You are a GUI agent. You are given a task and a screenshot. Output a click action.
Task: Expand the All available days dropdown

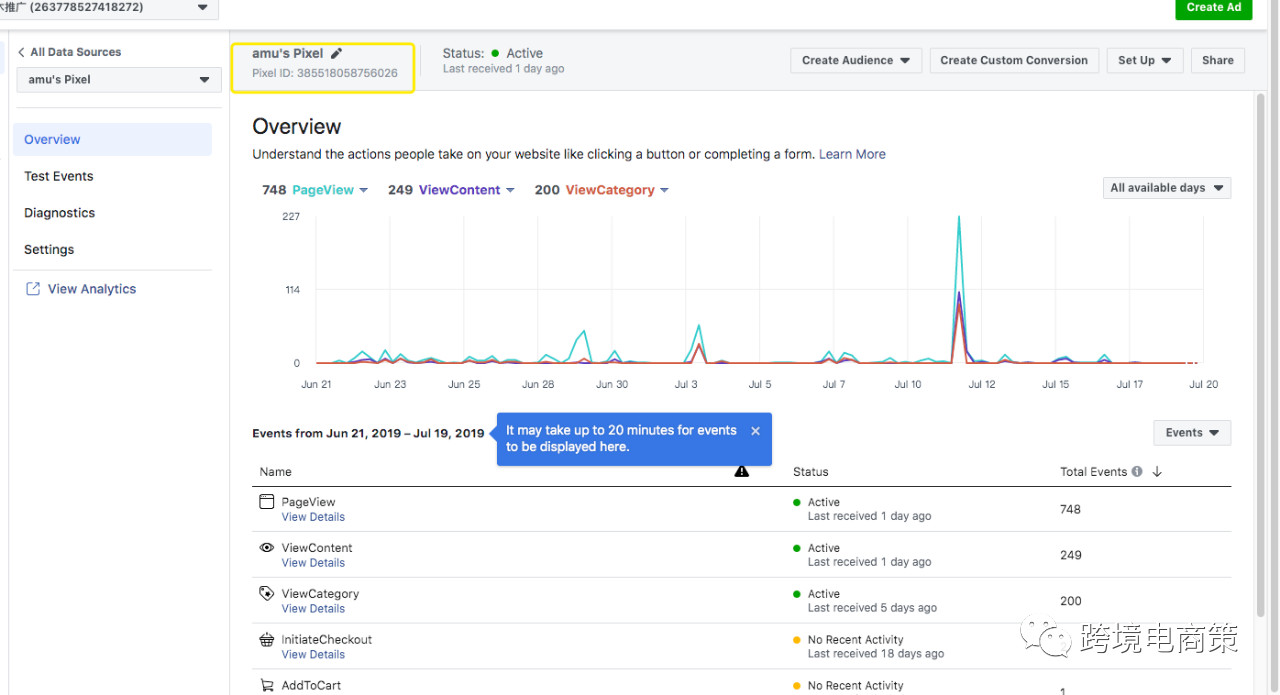click(1166, 188)
